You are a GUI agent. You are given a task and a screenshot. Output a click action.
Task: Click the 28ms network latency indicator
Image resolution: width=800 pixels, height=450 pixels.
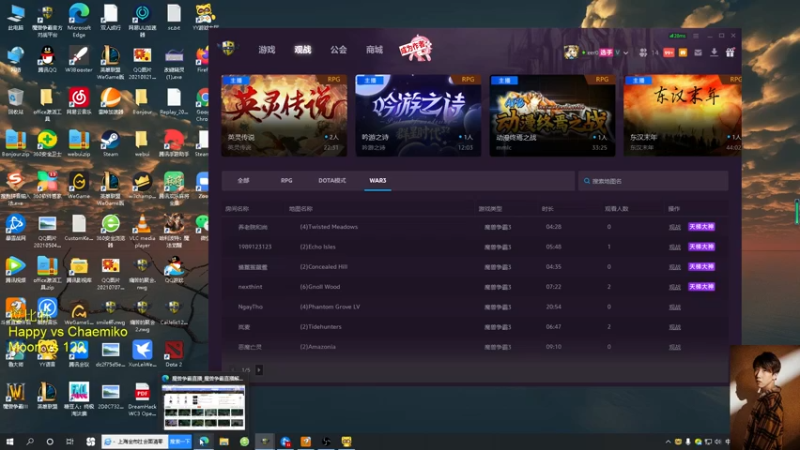click(677, 36)
